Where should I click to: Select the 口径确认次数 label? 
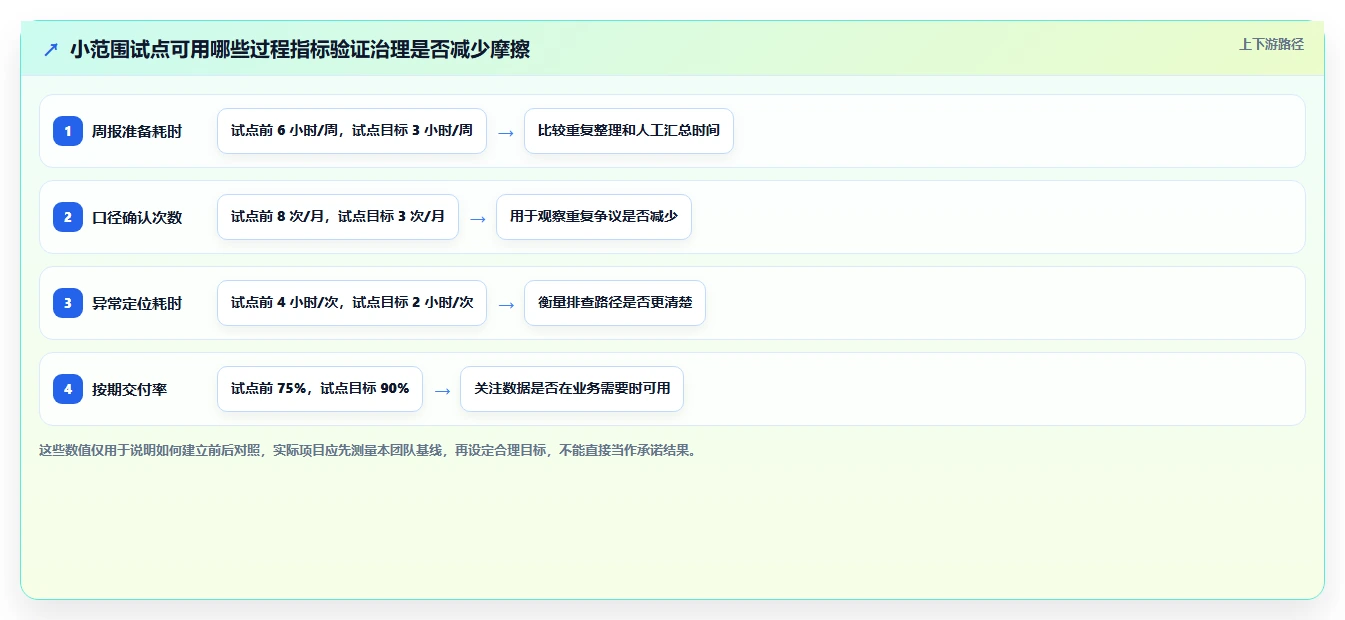tap(137, 217)
